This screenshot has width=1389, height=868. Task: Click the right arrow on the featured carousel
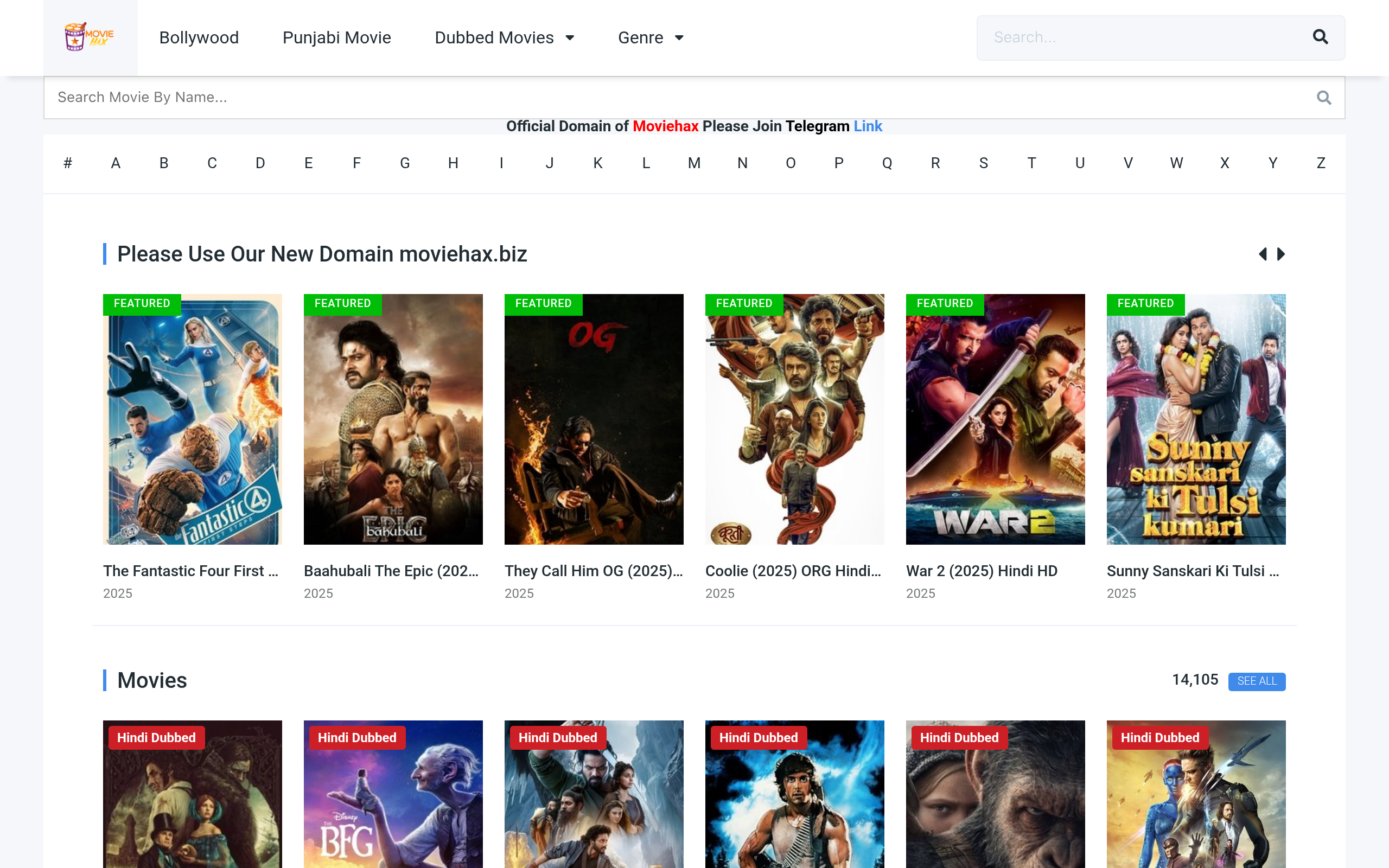(1280, 253)
